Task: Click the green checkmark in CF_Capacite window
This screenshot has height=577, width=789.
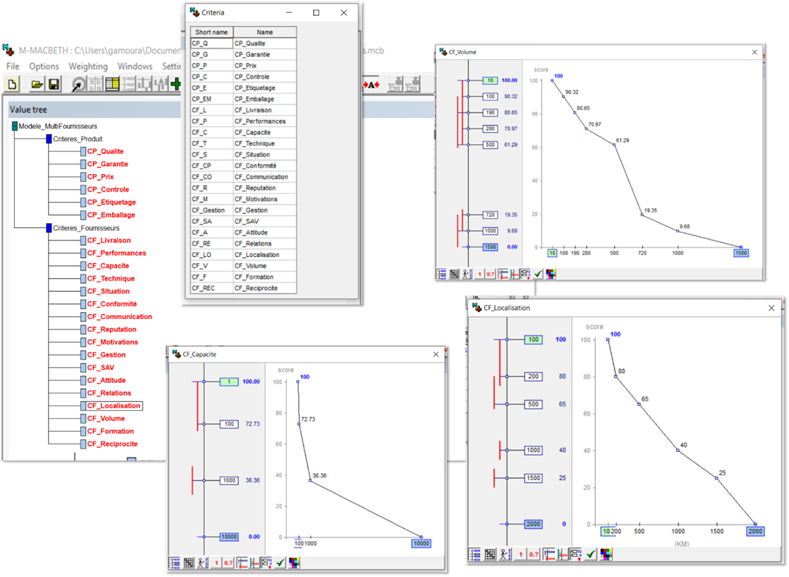Action: 281,562
